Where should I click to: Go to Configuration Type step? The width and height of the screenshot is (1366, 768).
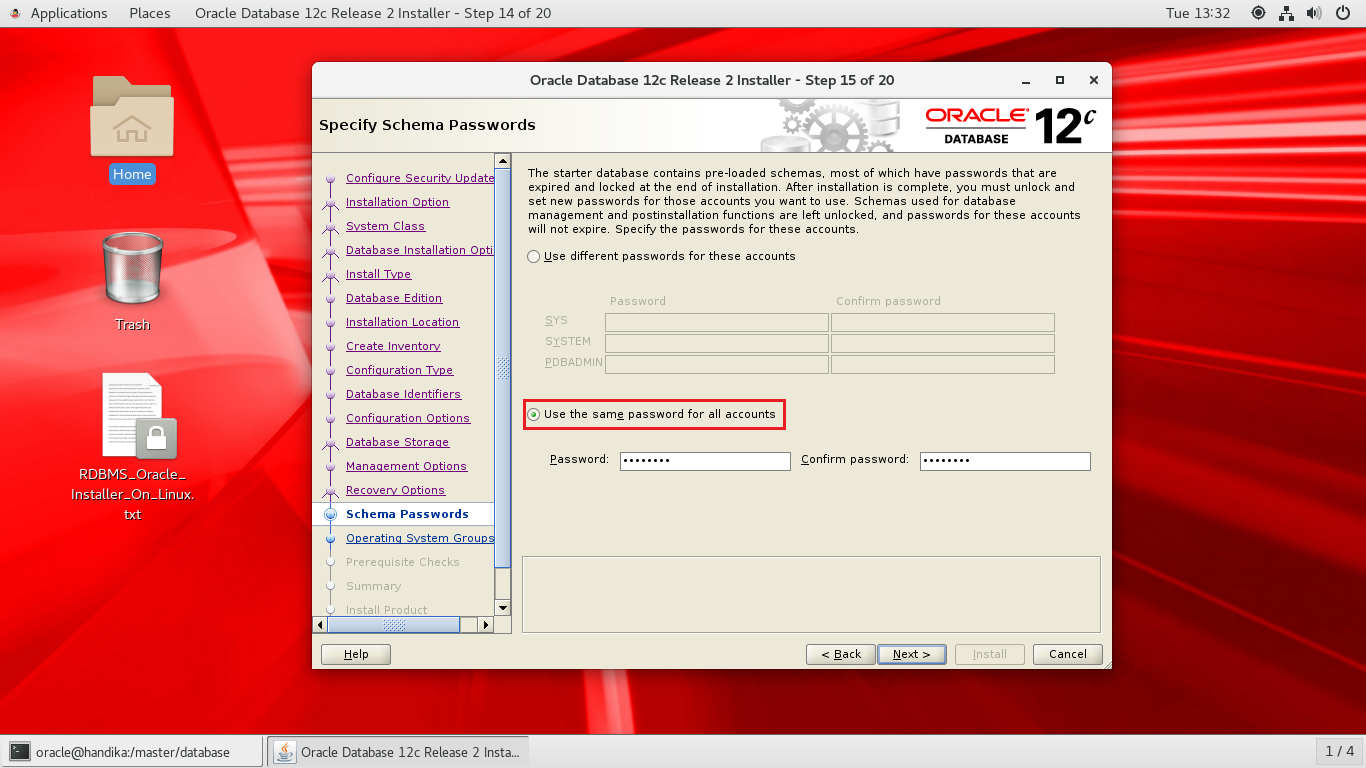tap(399, 370)
